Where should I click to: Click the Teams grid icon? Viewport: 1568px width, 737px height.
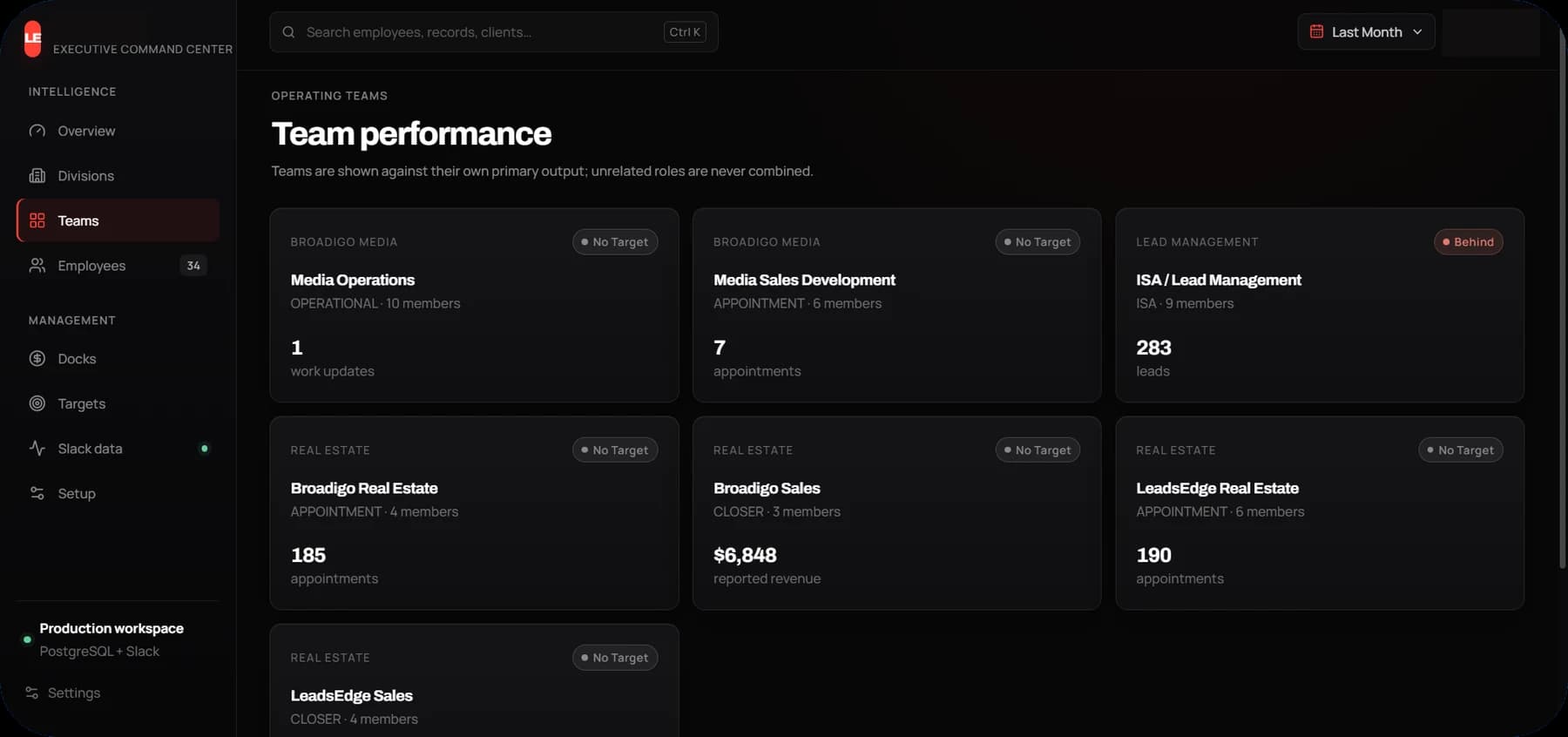[37, 220]
